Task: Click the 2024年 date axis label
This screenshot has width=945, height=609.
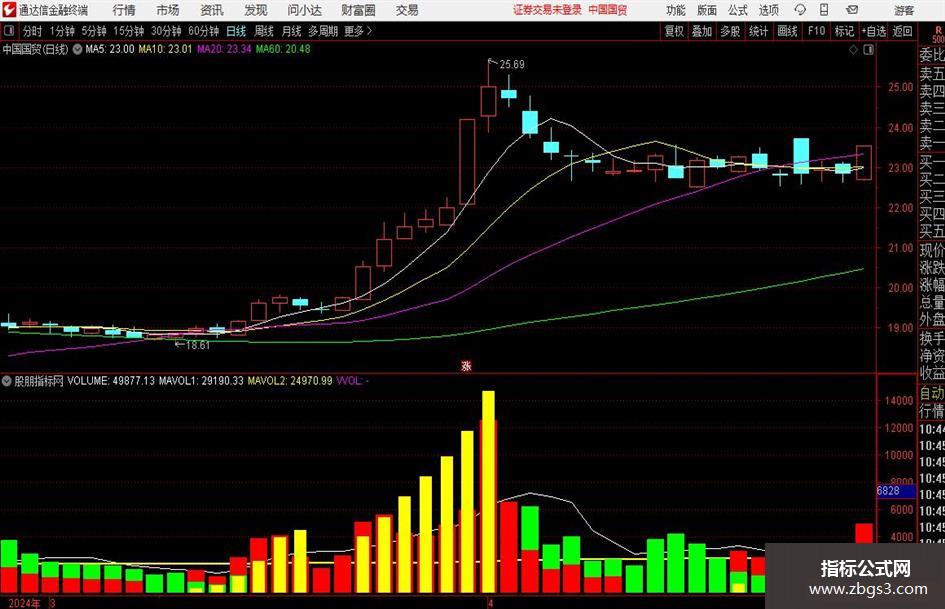Action: coord(25,603)
